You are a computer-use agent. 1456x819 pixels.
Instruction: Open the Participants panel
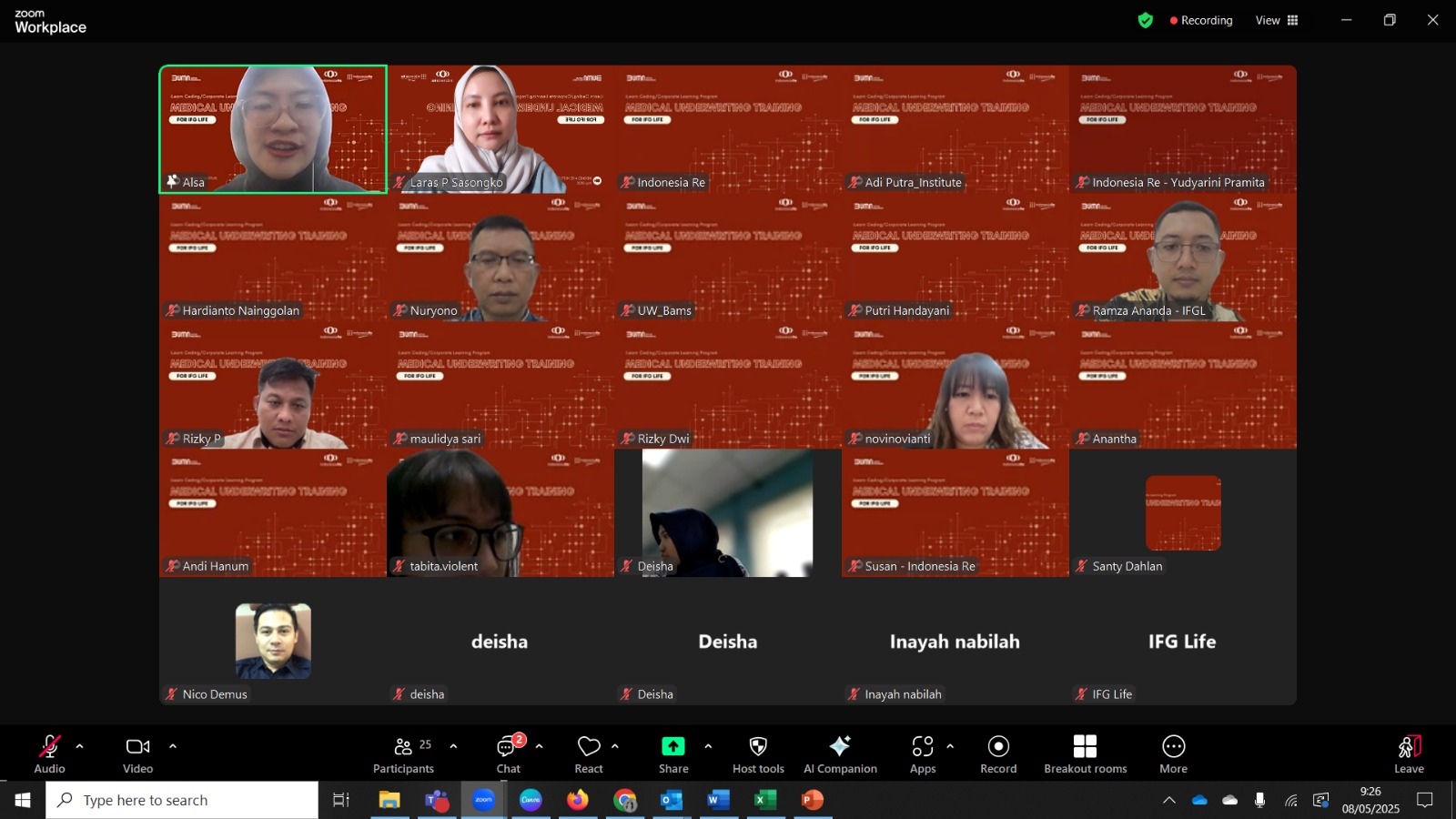point(404,754)
